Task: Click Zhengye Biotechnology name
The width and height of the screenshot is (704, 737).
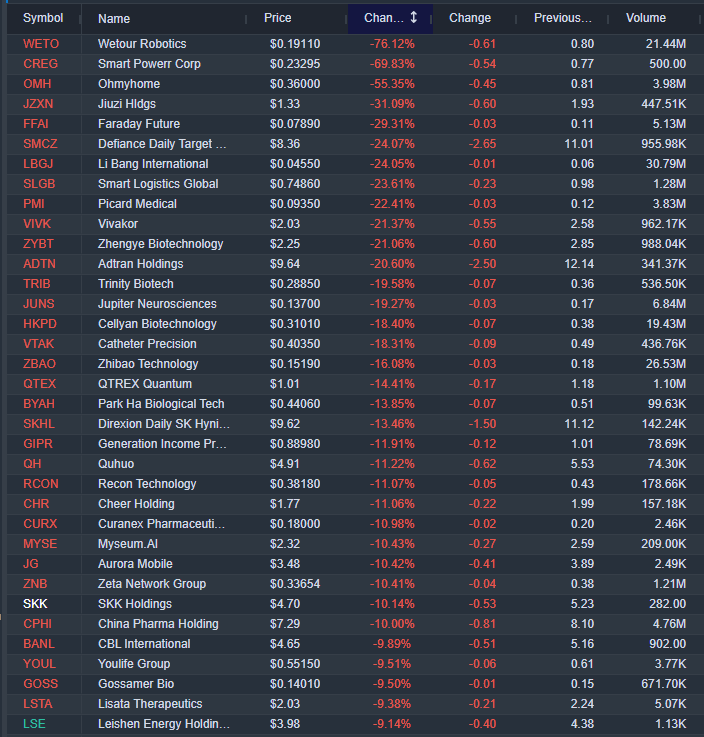Action: point(160,244)
